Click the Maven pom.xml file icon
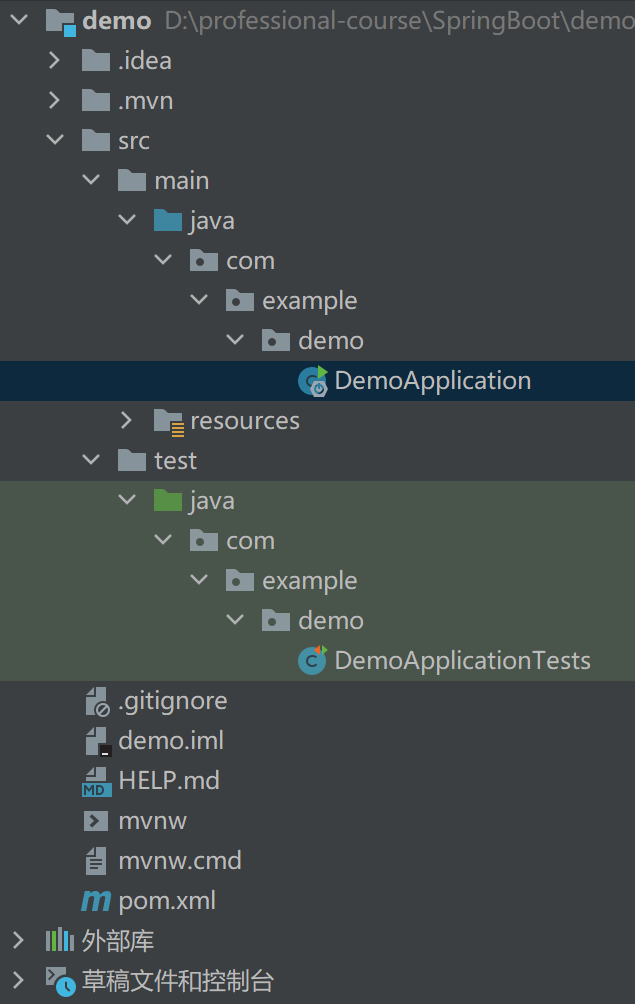The image size is (635, 1004). [x=96, y=901]
